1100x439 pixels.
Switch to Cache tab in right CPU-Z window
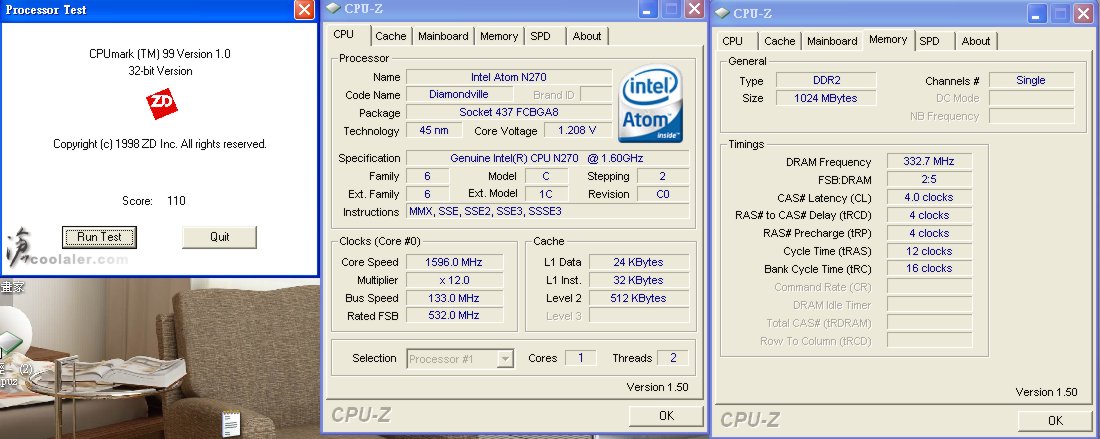[x=780, y=41]
